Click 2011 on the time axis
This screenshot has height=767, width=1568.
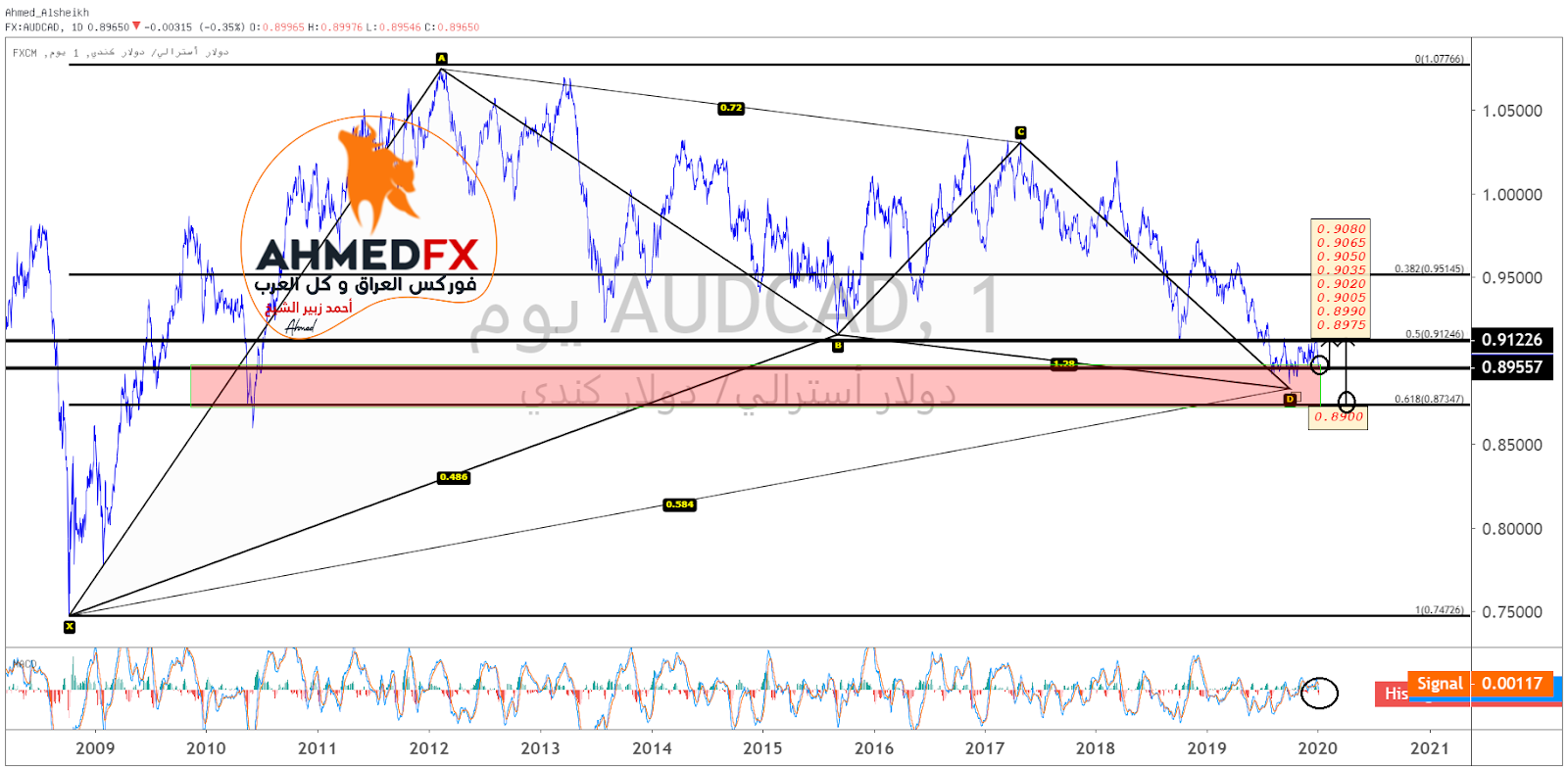point(318,748)
